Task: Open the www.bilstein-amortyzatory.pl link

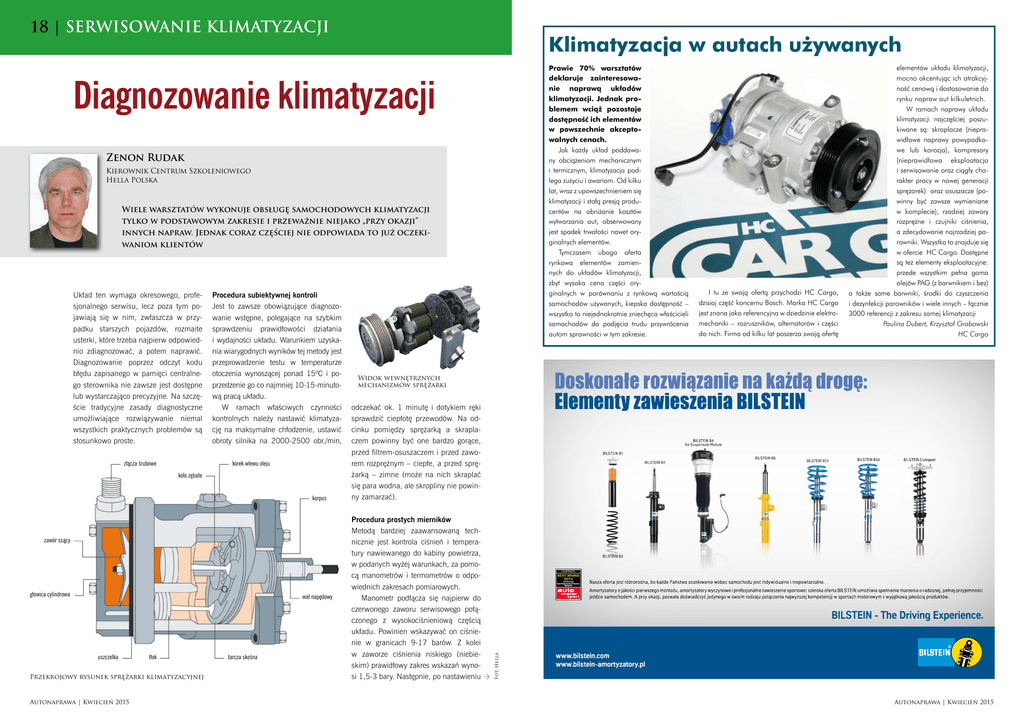Action: pos(600,664)
